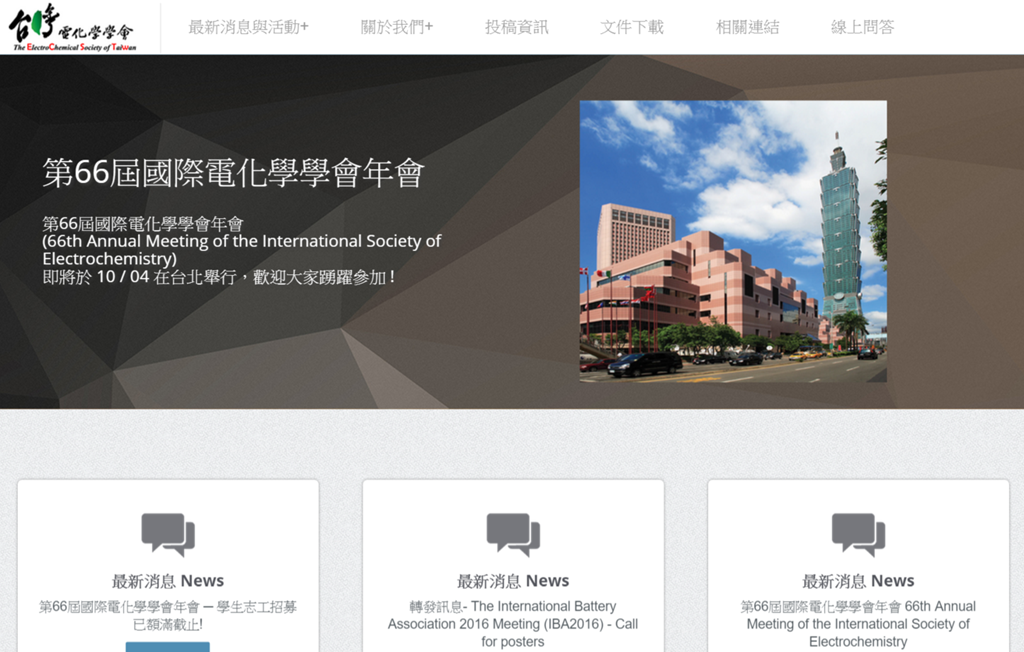
Task: Open the 66th Annual Meeting news text in third card
Action: tap(858, 624)
